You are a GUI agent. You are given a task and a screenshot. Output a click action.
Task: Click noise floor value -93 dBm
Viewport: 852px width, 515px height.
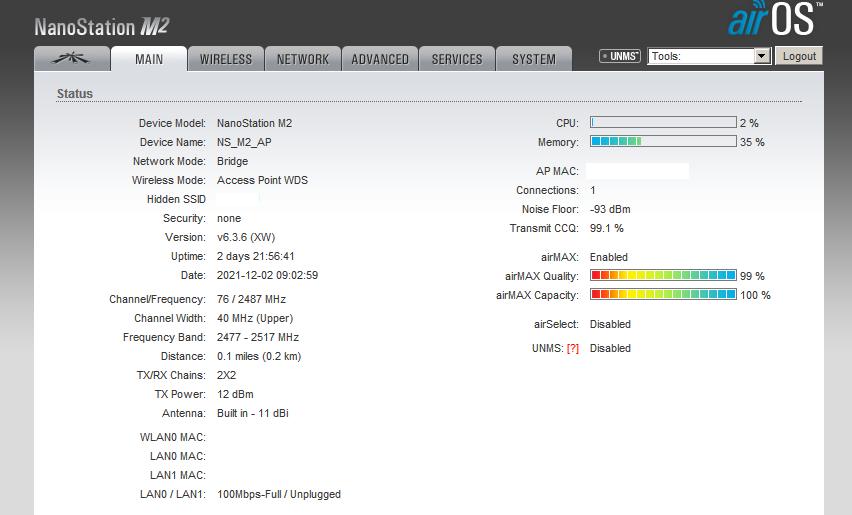point(610,209)
